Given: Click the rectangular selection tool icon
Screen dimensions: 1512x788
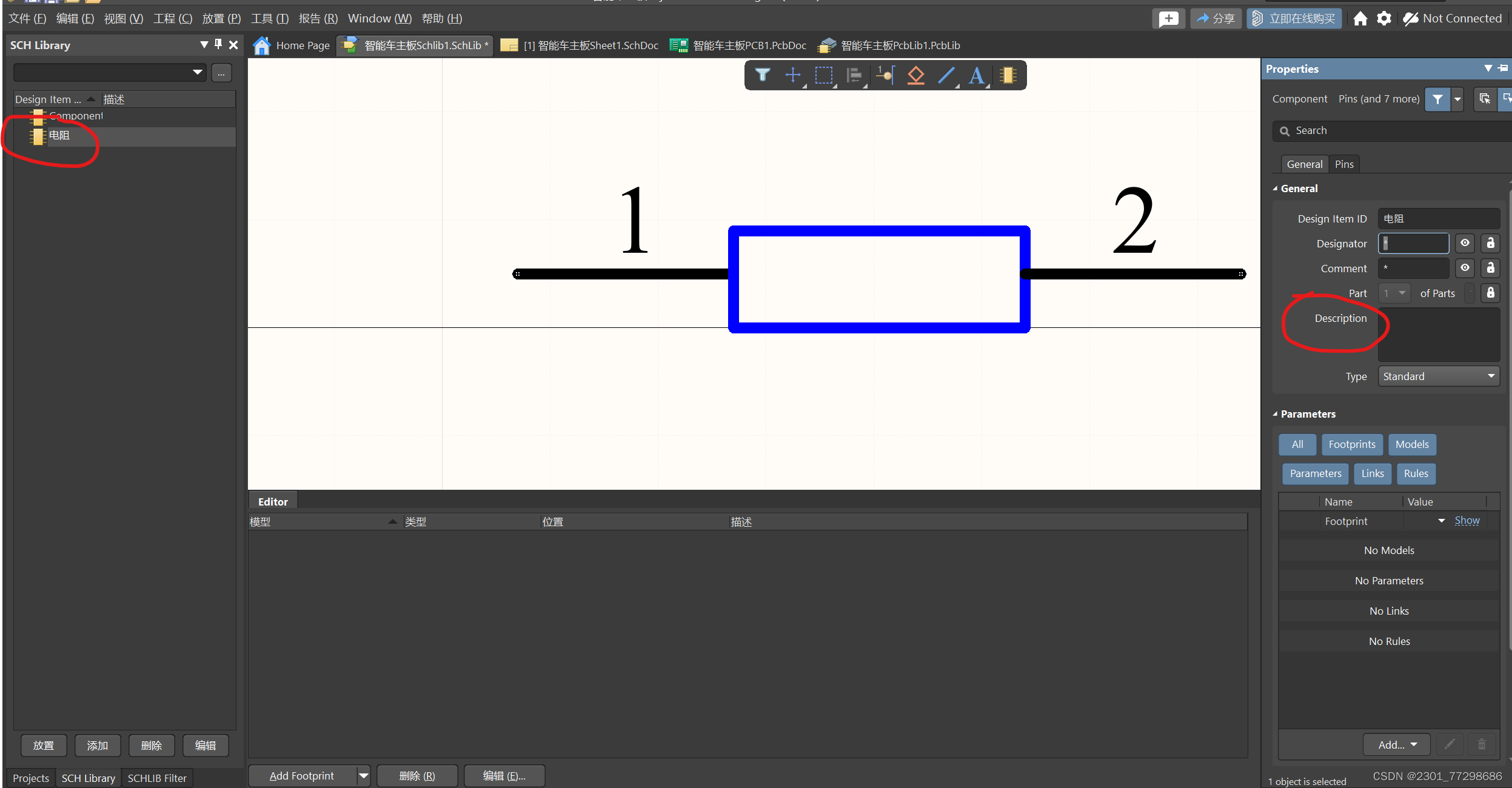Looking at the screenshot, I should click(823, 75).
